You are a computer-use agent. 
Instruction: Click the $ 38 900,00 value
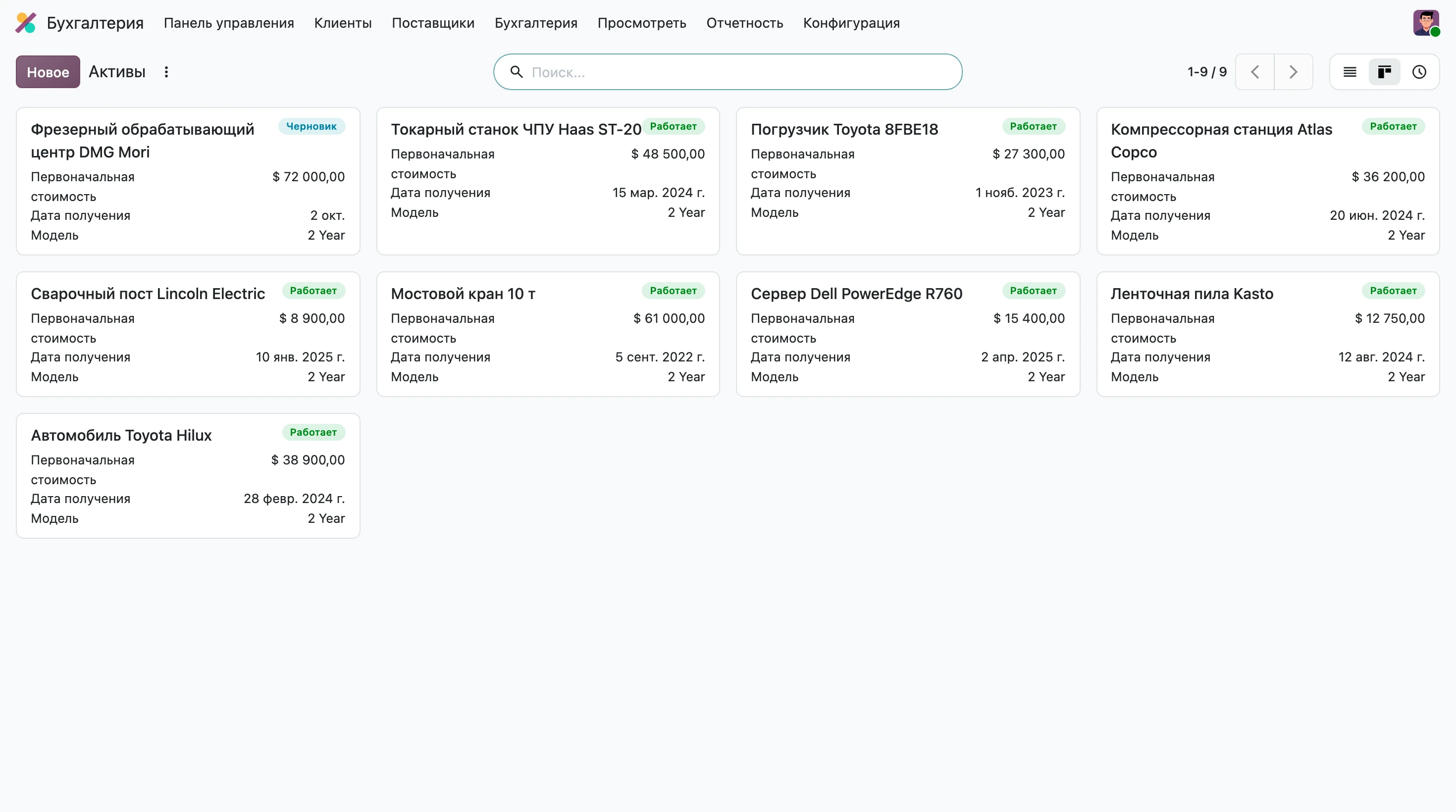click(308, 460)
